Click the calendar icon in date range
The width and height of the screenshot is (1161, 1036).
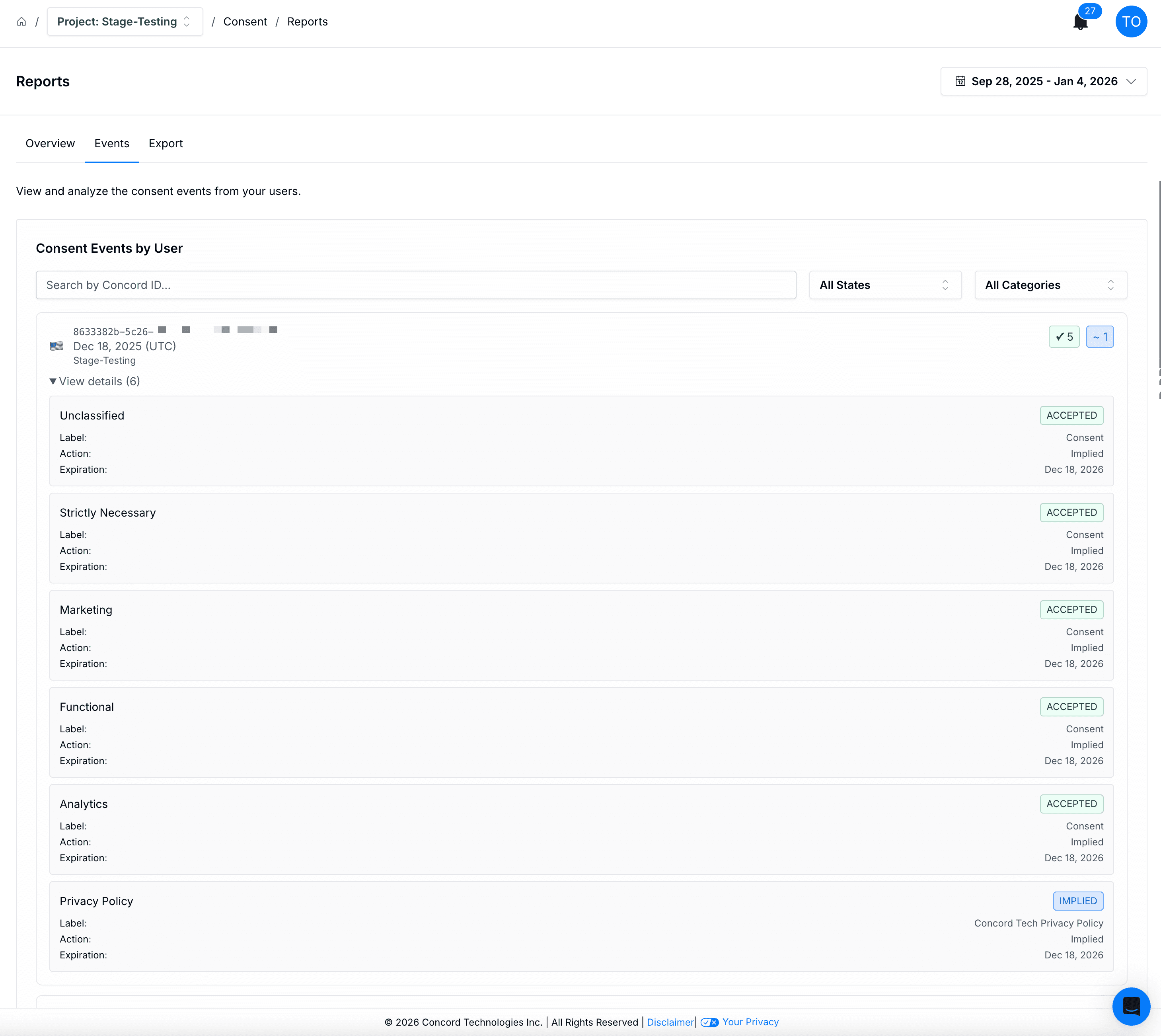[x=960, y=81]
